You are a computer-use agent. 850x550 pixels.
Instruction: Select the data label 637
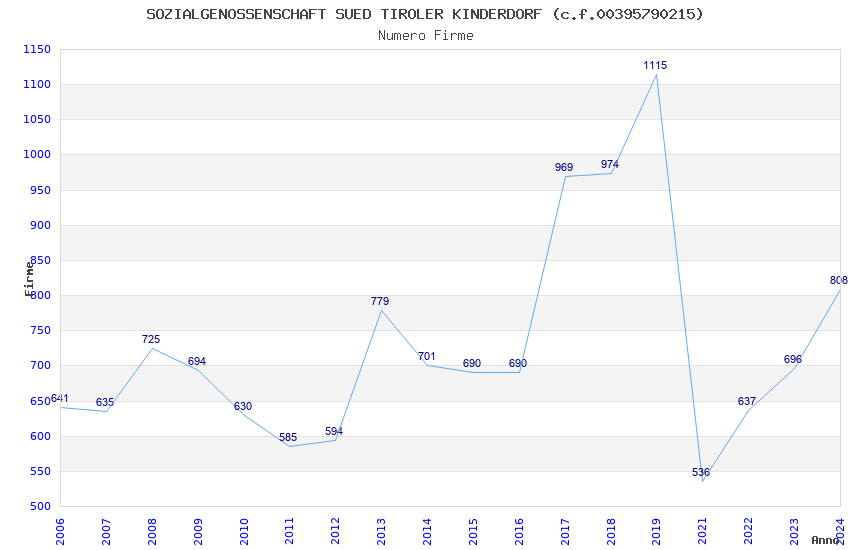(x=747, y=402)
